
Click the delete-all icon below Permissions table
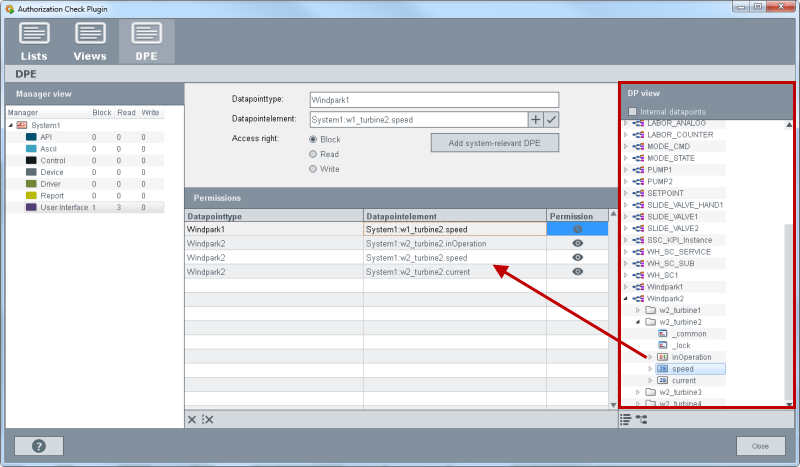(x=207, y=419)
